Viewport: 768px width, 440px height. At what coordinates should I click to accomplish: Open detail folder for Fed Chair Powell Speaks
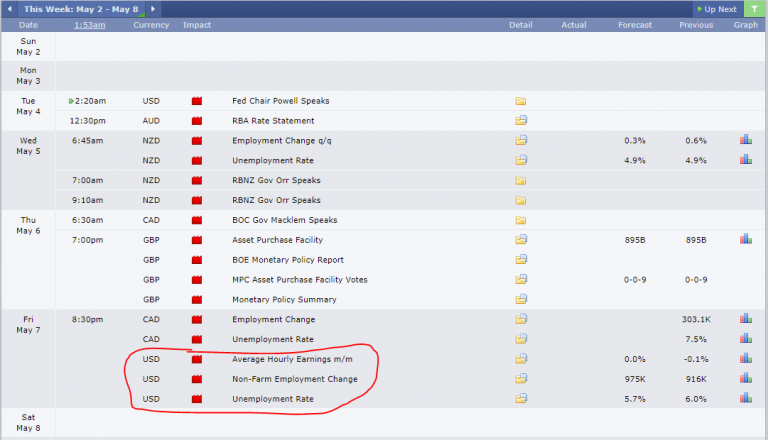520,101
